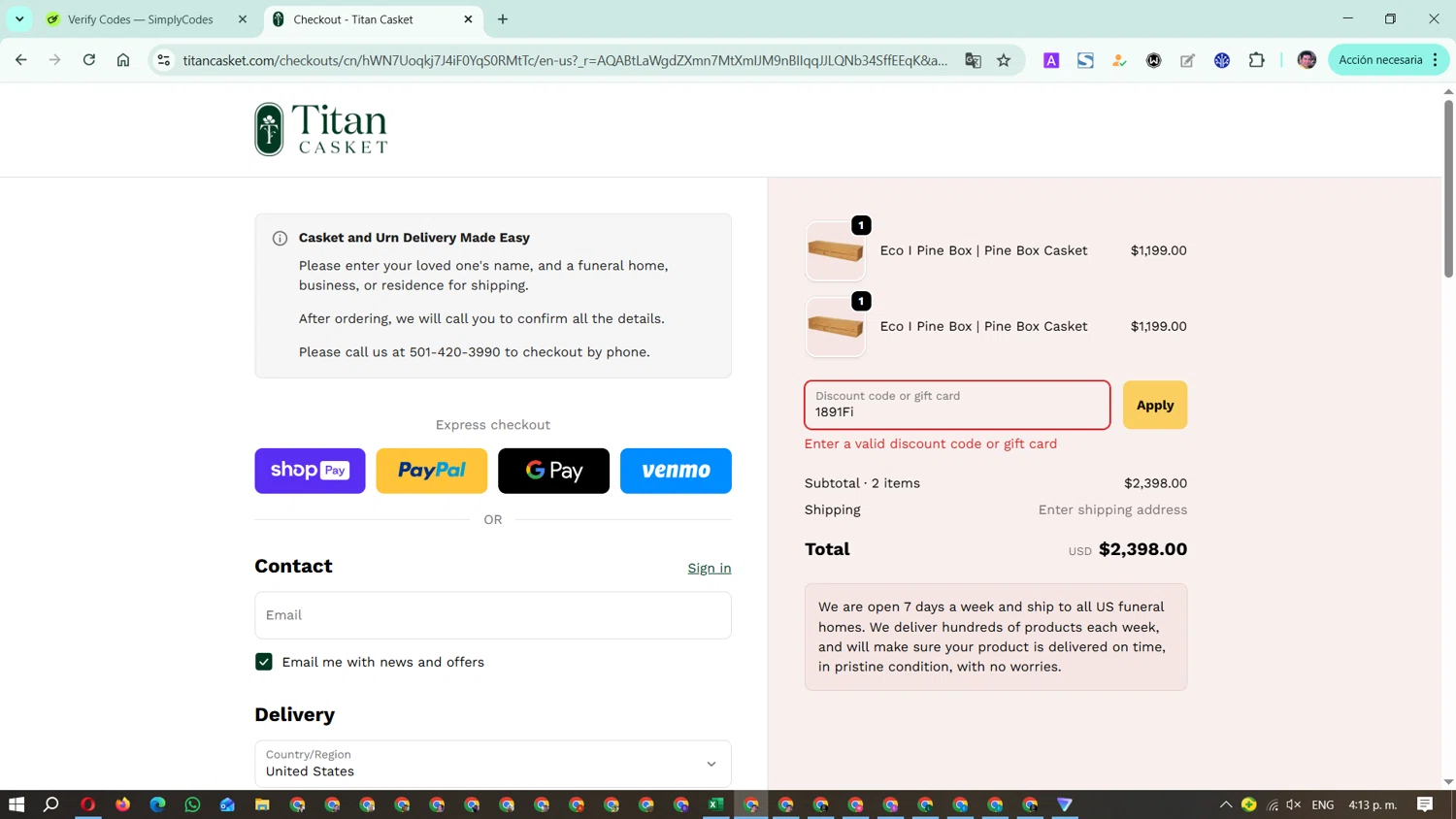Click the address bar URL
1456x819 pixels.
tap(565, 60)
